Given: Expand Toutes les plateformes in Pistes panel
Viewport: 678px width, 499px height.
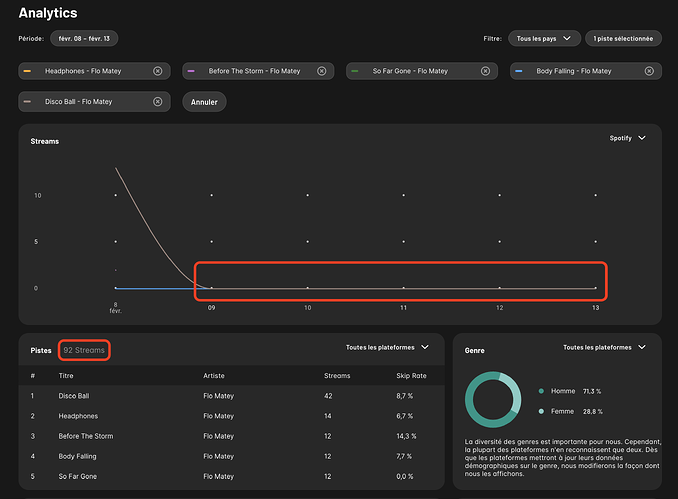Looking at the screenshot, I should (387, 347).
